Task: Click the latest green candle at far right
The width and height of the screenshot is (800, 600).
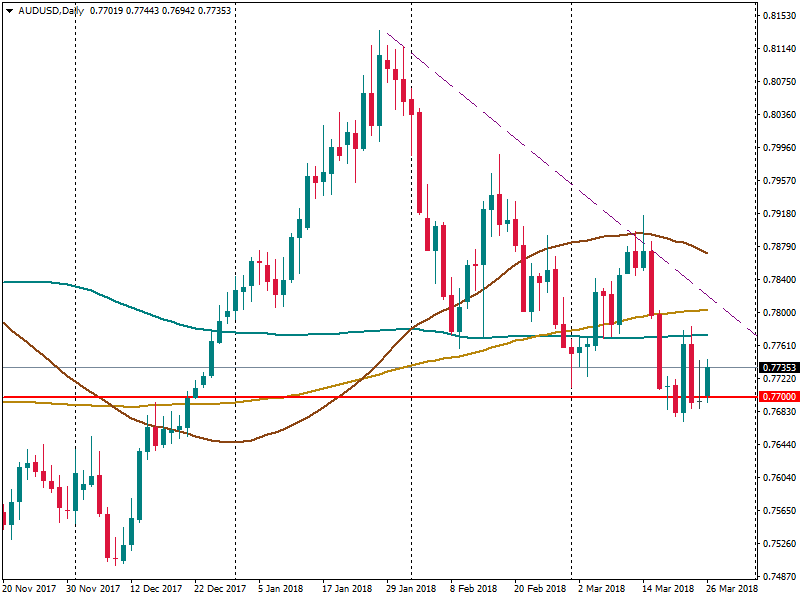Action: pyautogui.click(x=708, y=381)
